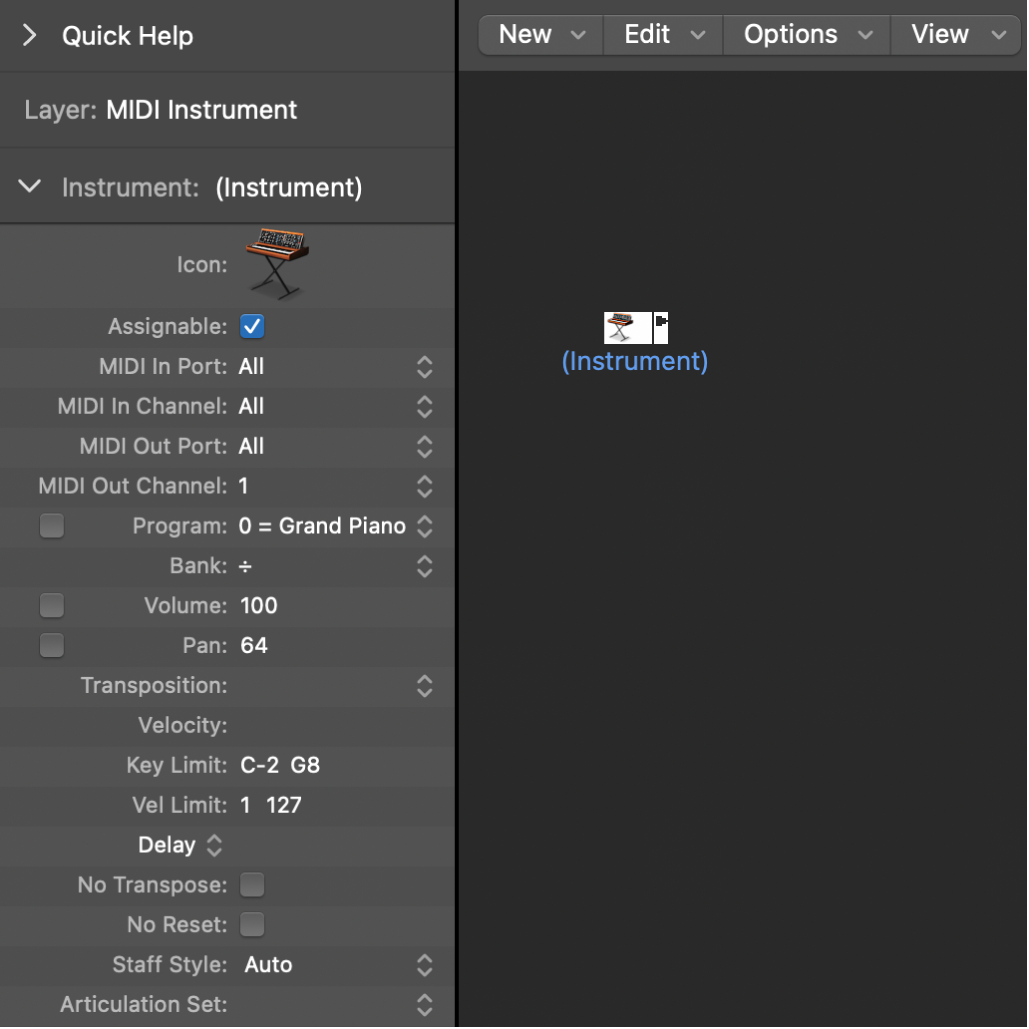1029x1029 pixels.
Task: Toggle the No Reset checkbox
Action: [251, 925]
